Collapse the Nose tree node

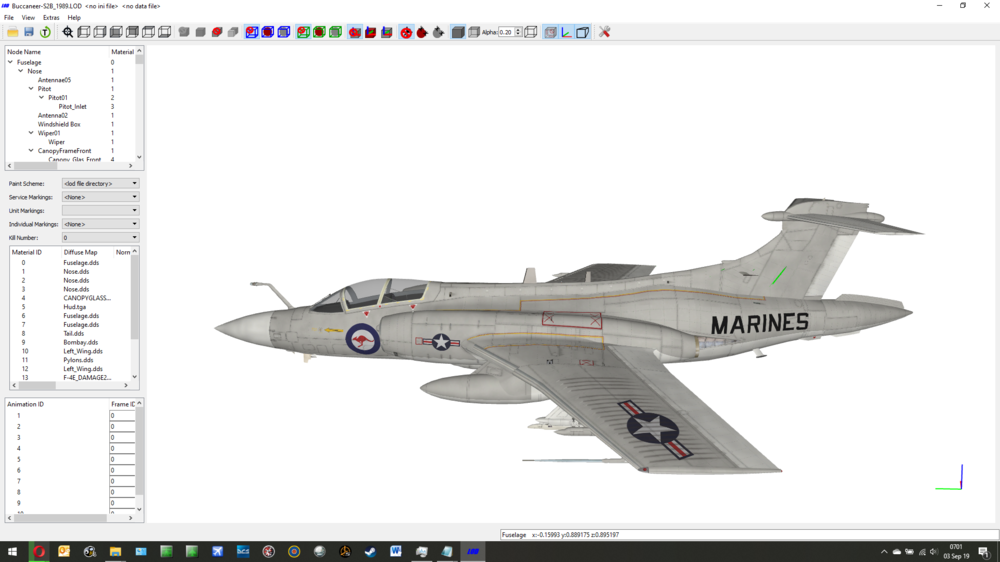click(20, 71)
